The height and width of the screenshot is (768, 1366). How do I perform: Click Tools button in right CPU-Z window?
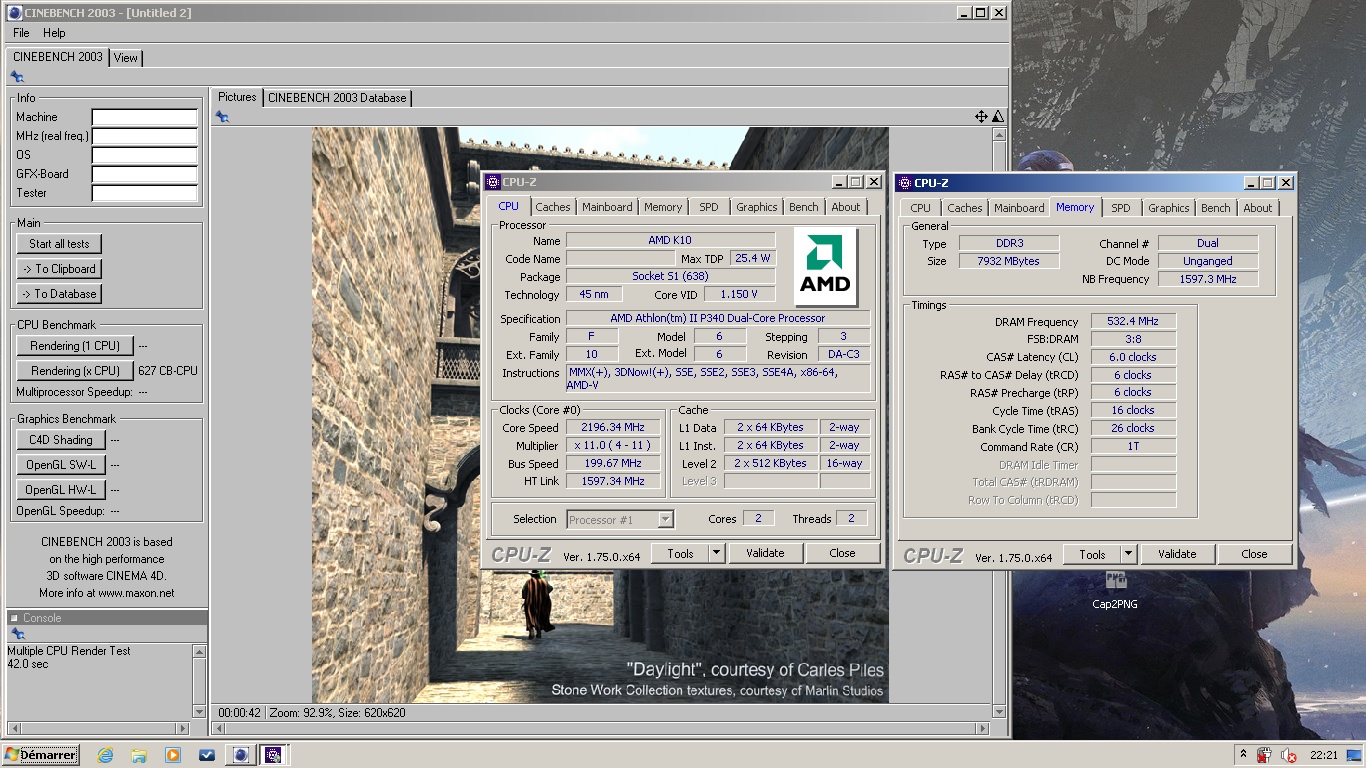[x=1092, y=554]
